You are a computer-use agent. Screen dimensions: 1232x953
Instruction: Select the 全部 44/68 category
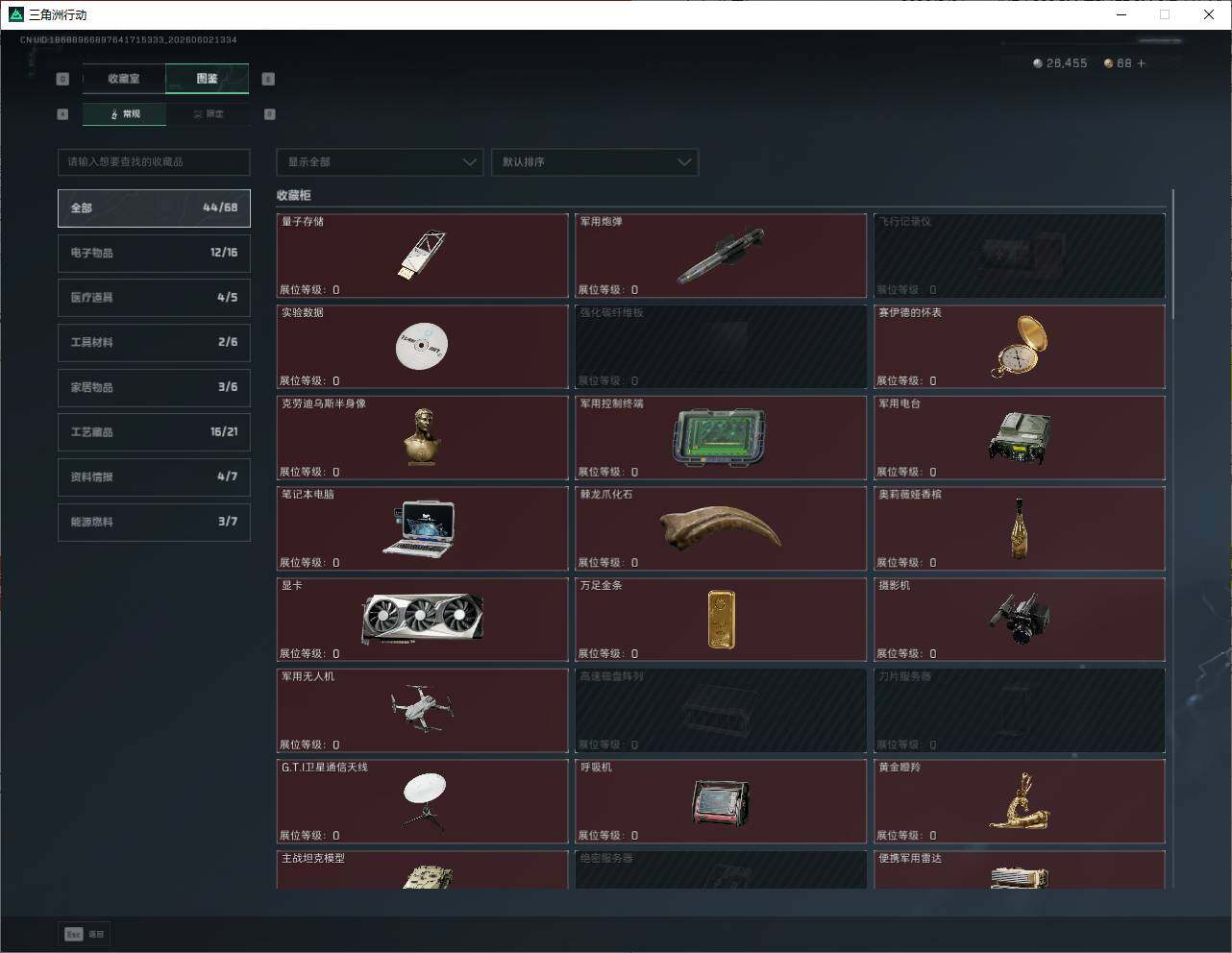tap(154, 208)
